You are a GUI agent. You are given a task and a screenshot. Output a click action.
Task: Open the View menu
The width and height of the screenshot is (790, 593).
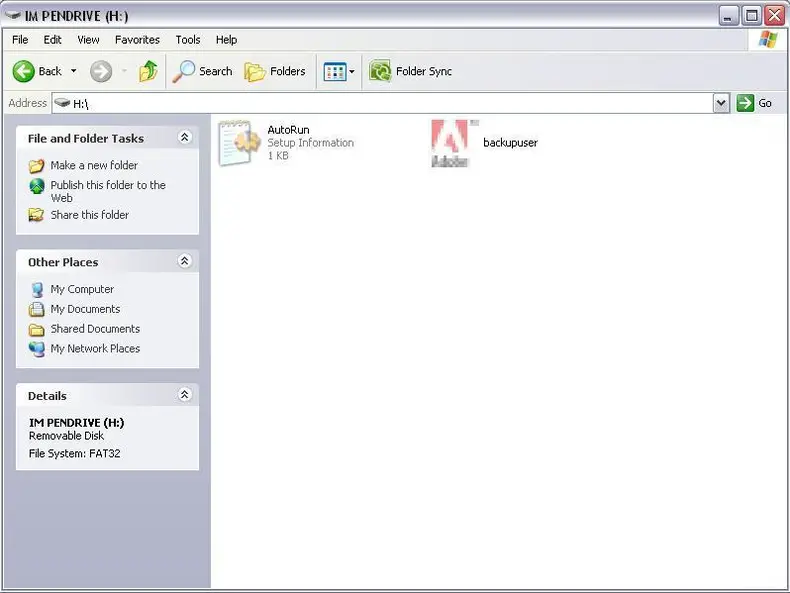(88, 39)
